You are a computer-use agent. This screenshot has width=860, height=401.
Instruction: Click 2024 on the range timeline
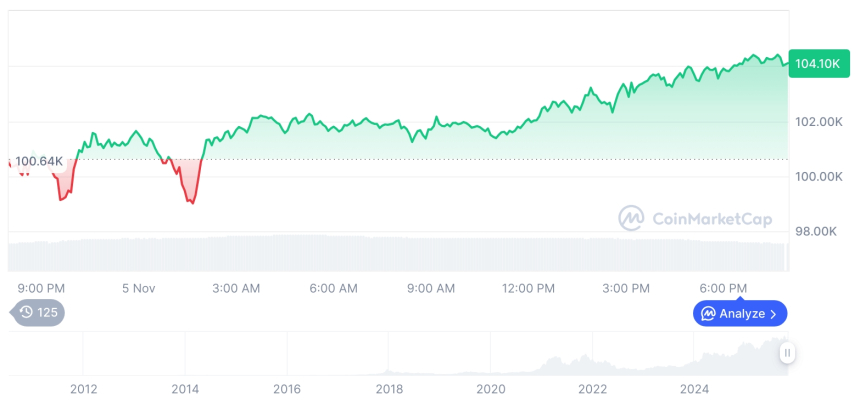click(695, 388)
